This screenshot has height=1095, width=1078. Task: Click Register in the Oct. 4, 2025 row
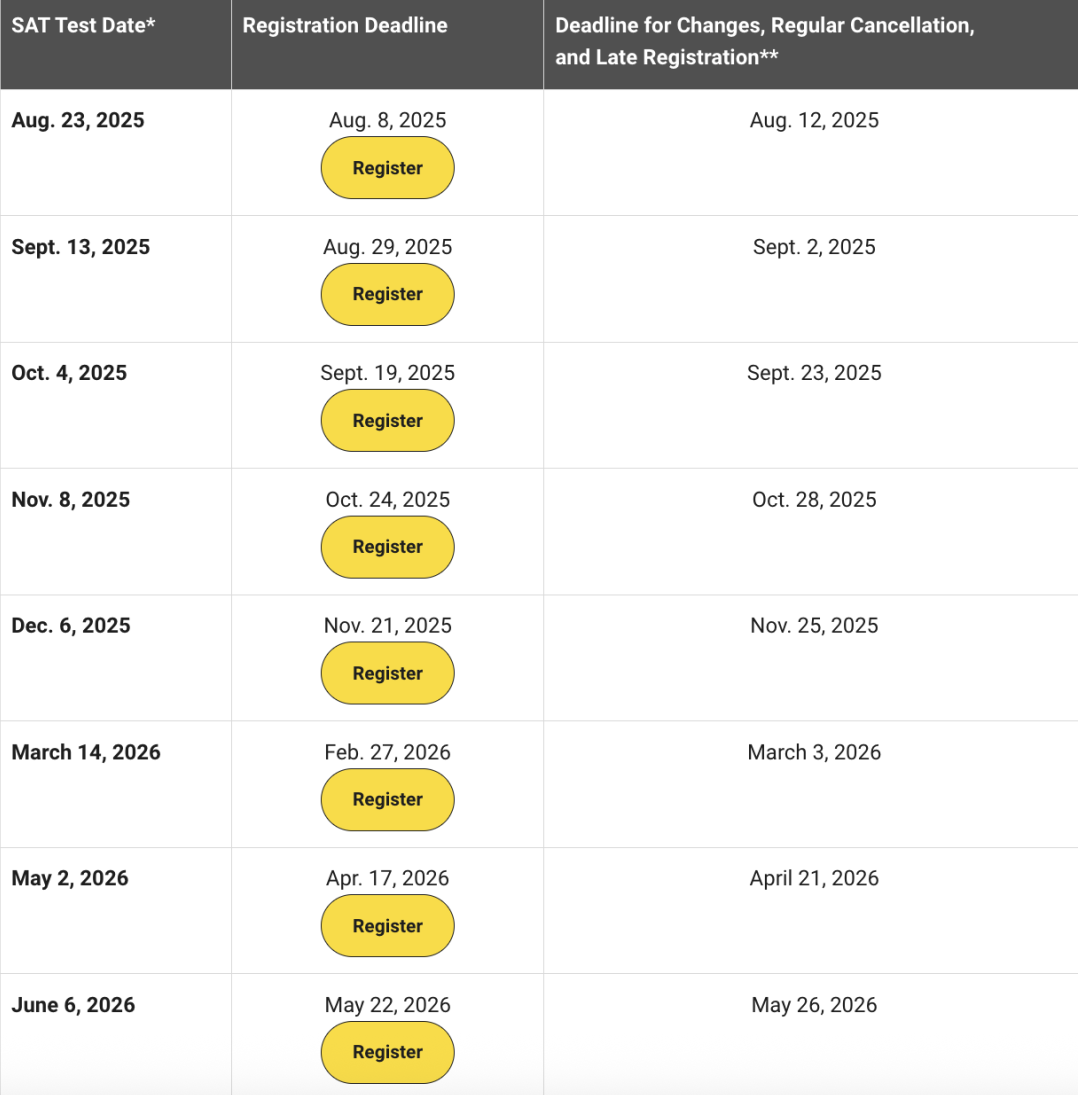click(387, 420)
